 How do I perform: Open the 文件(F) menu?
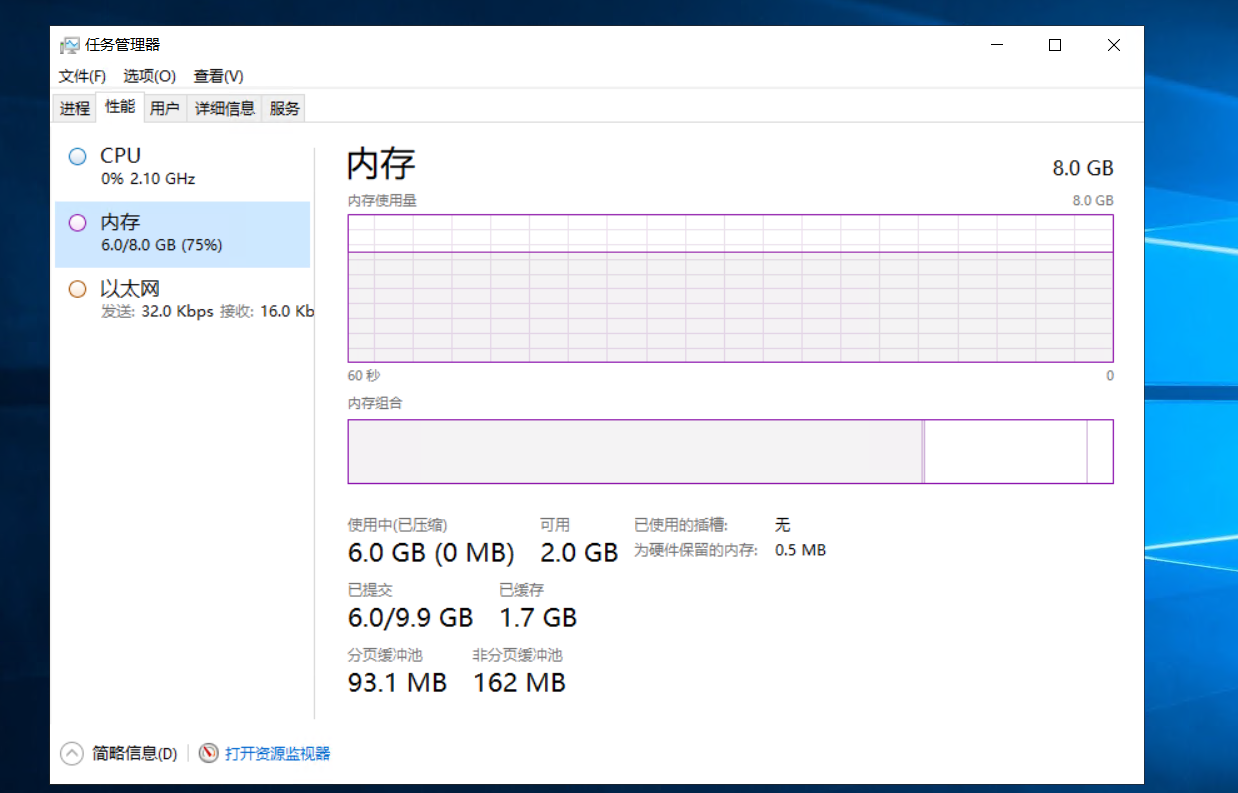82,76
